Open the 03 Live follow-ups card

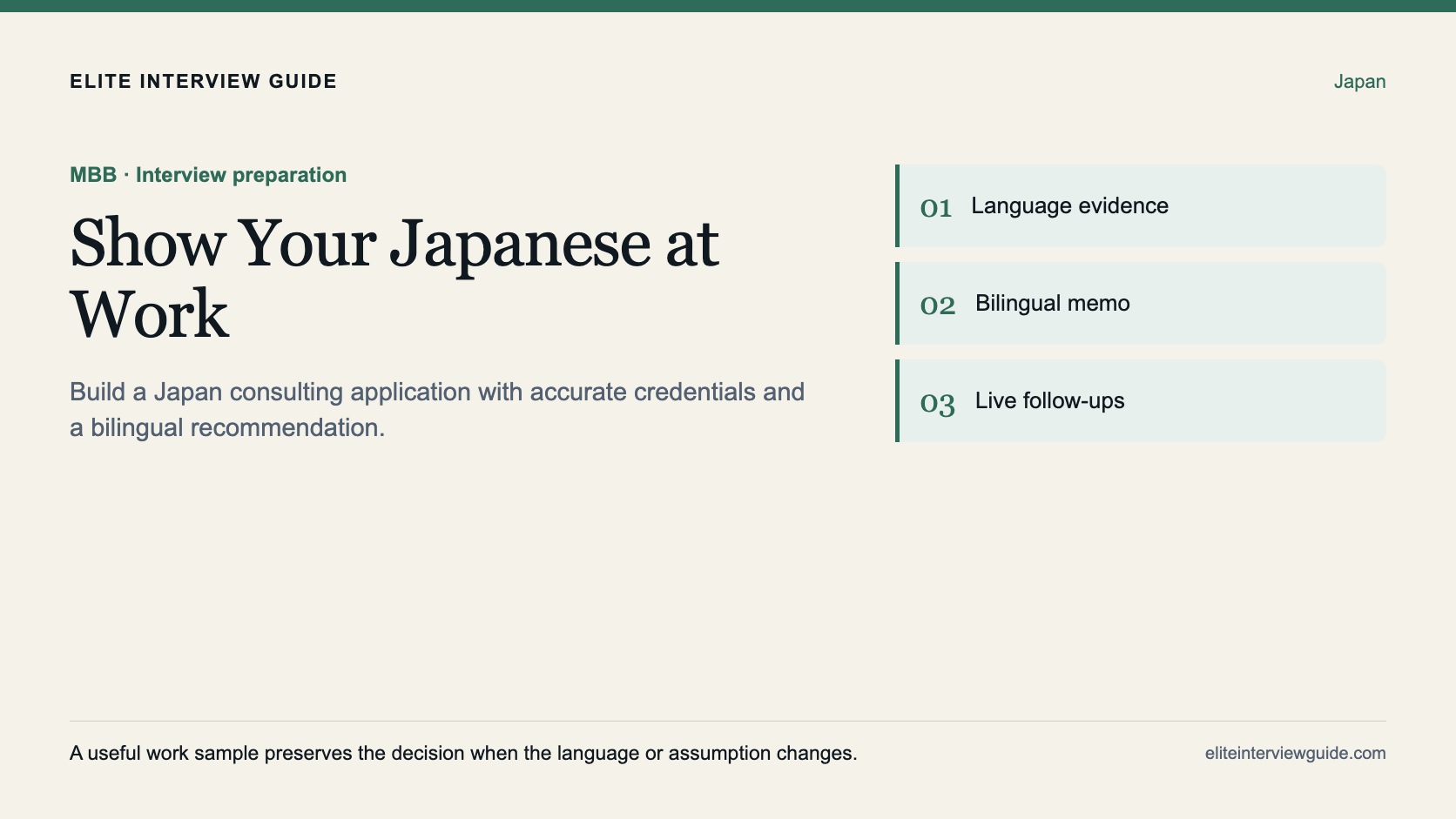point(1141,401)
